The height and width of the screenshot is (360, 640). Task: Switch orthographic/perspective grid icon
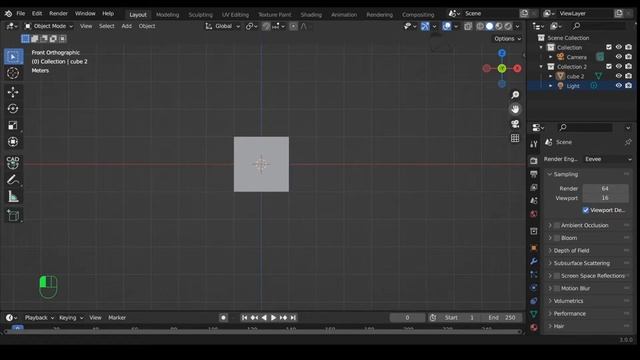click(x=515, y=138)
